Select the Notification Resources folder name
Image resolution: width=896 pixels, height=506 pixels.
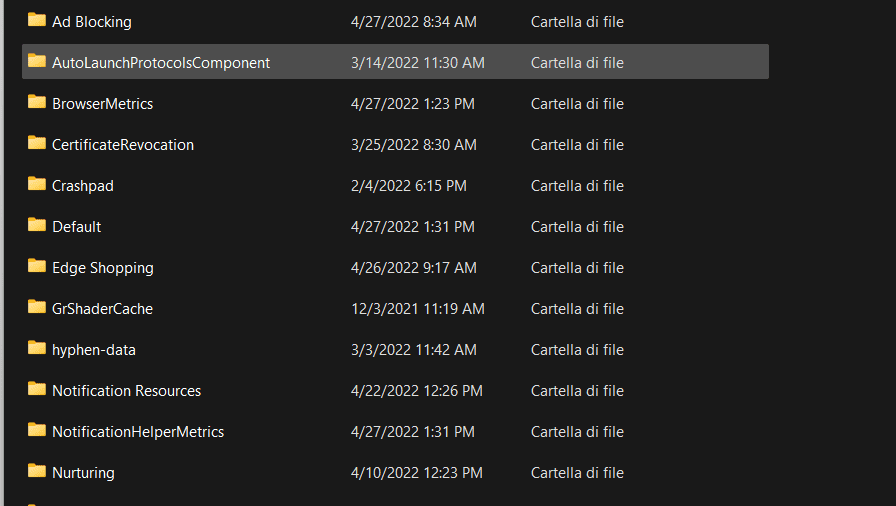coord(126,391)
